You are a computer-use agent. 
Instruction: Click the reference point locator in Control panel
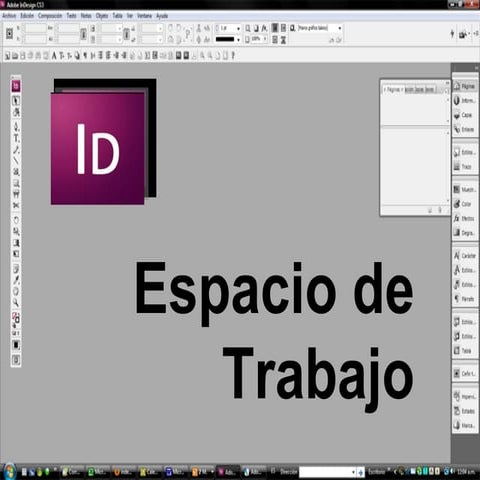9,34
